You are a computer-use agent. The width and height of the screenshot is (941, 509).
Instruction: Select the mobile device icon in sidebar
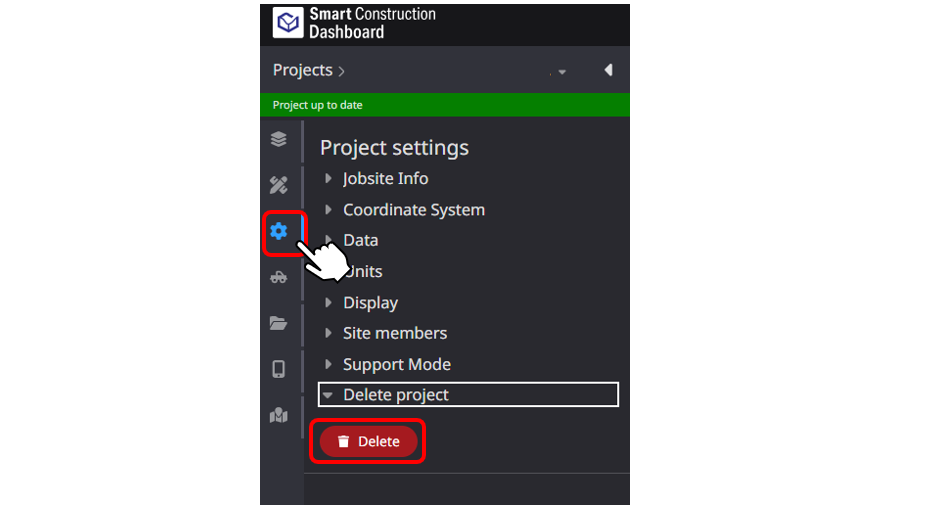click(x=278, y=369)
